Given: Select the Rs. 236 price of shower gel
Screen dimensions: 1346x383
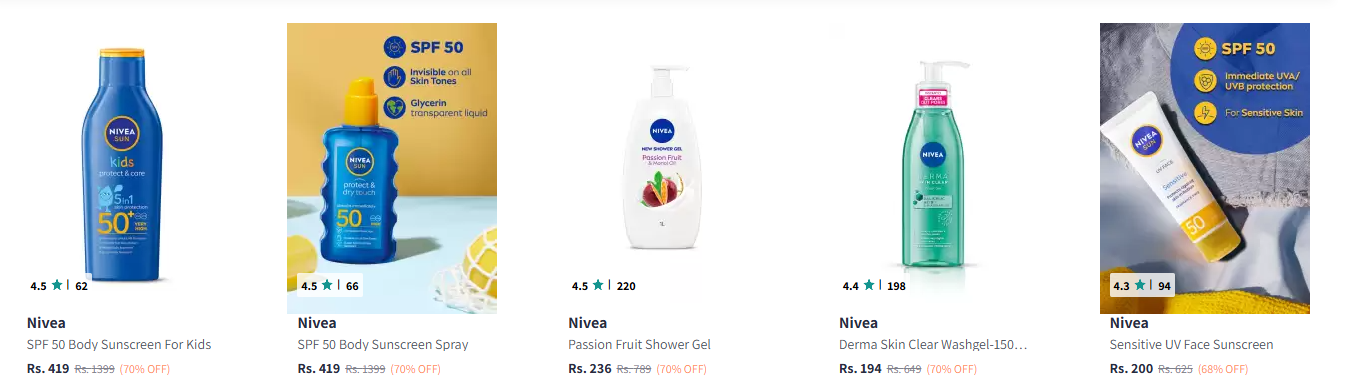Looking at the screenshot, I should point(590,369).
